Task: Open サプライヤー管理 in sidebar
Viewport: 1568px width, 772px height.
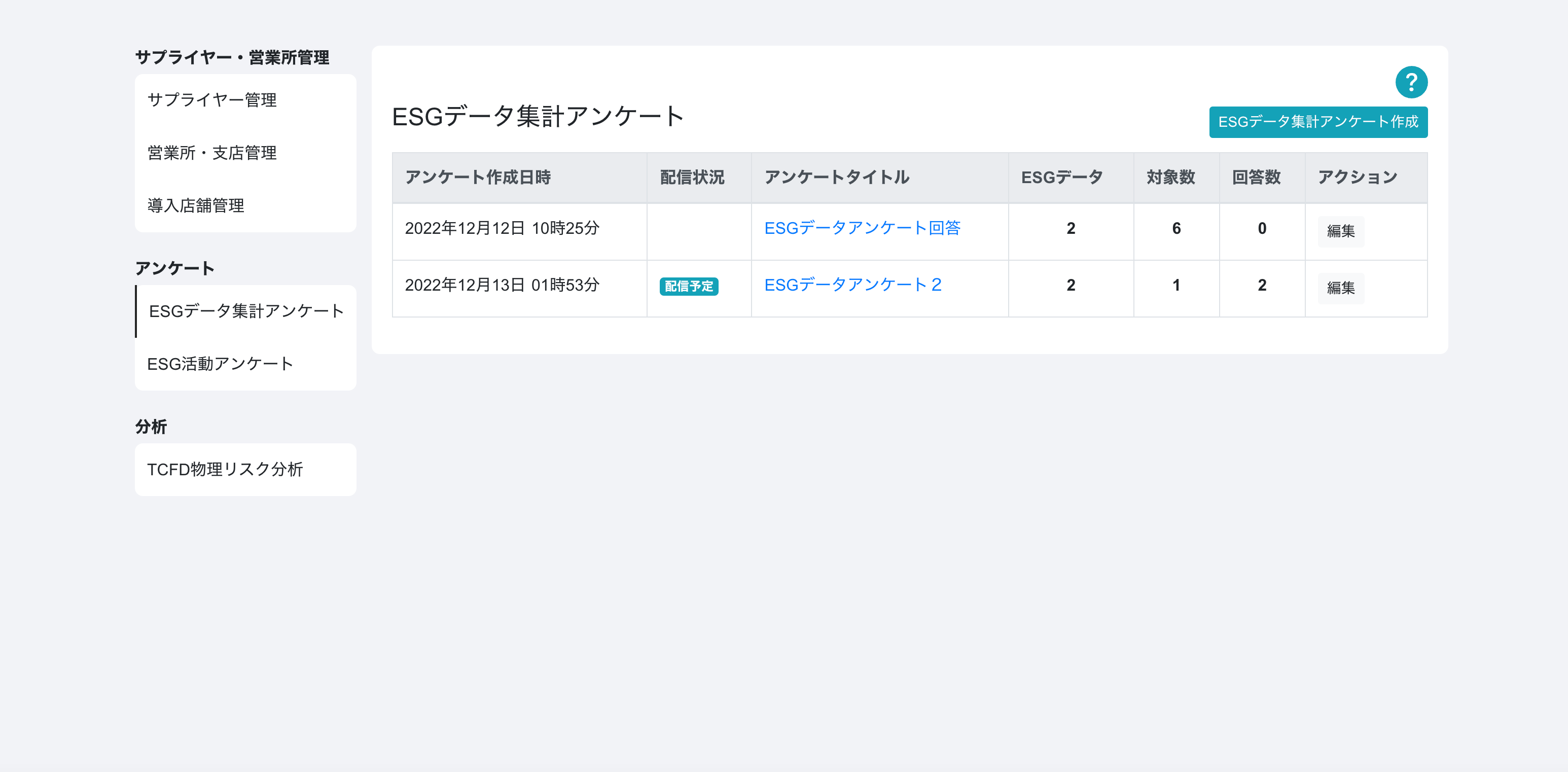Action: (212, 100)
